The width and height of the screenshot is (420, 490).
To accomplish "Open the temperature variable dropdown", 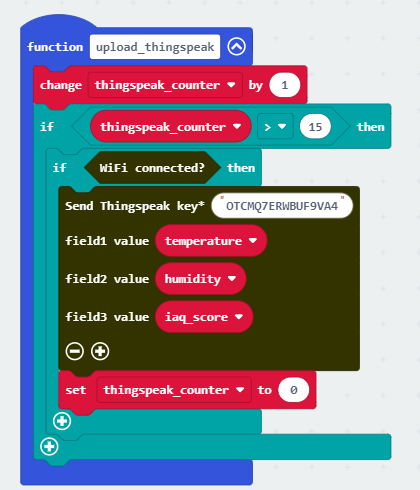I will [211, 241].
